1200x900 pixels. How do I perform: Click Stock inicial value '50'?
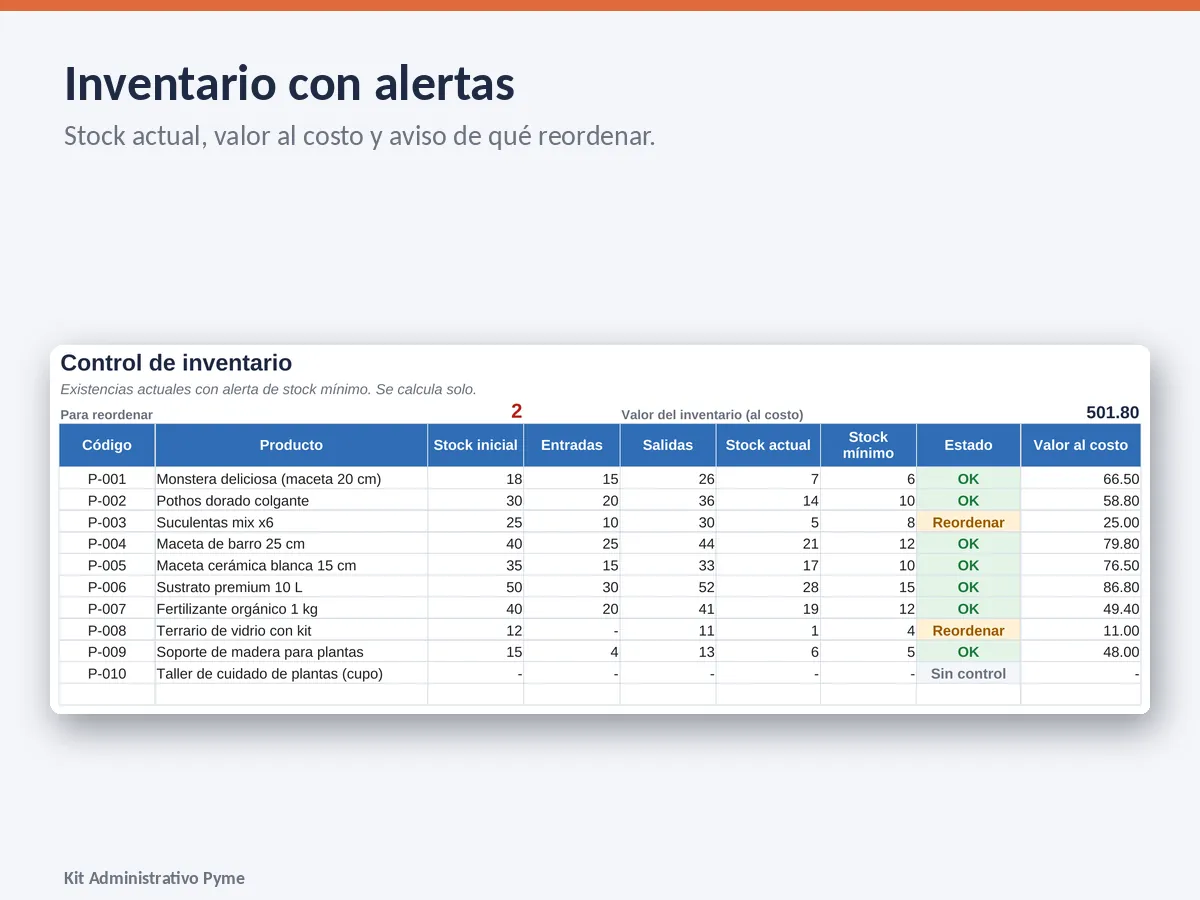point(514,587)
